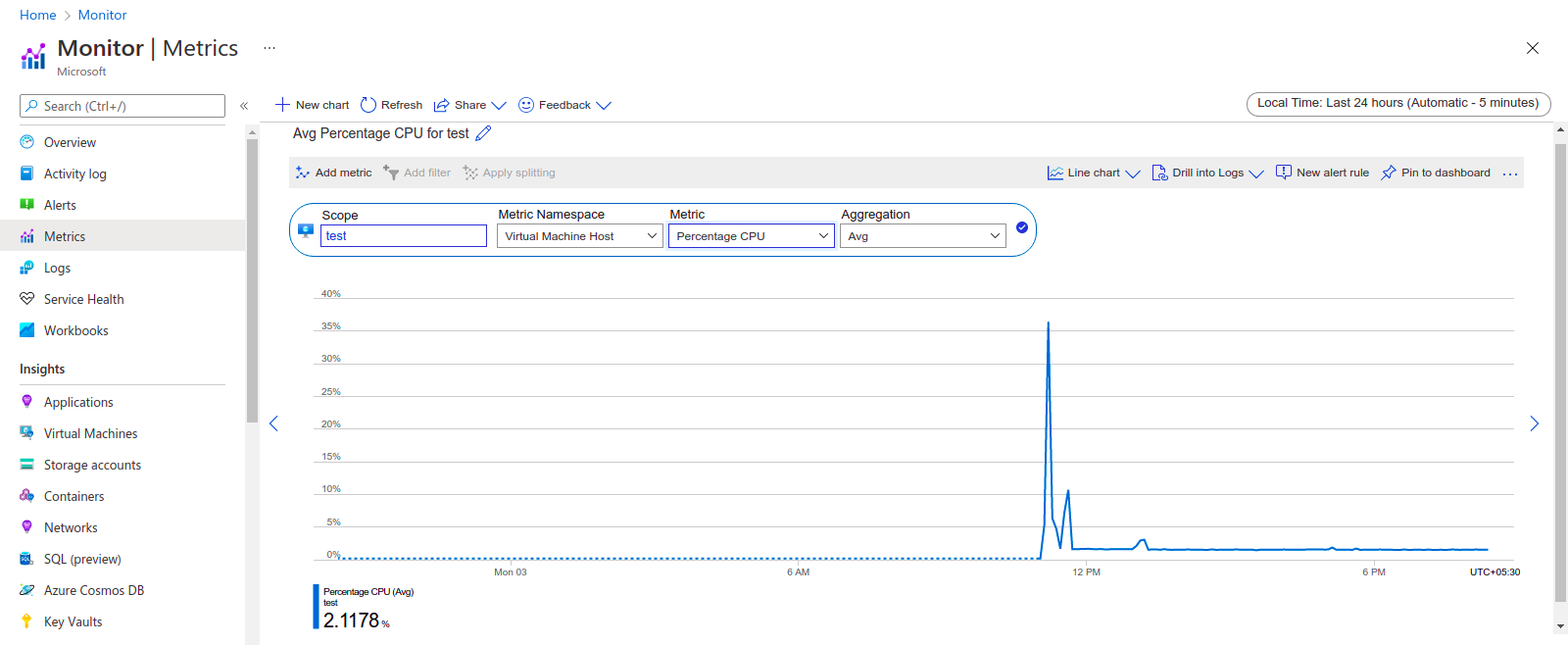Viewport: 1568px width, 645px height.
Task: Click the Monitor breadcrumb link
Action: pyautogui.click(x=103, y=15)
